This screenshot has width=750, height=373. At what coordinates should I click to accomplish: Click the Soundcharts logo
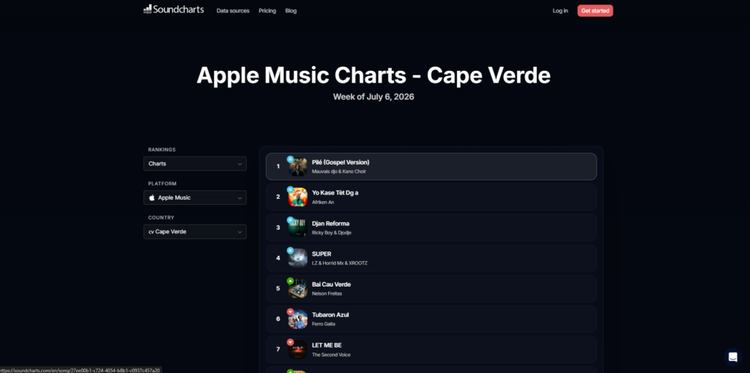tap(174, 10)
